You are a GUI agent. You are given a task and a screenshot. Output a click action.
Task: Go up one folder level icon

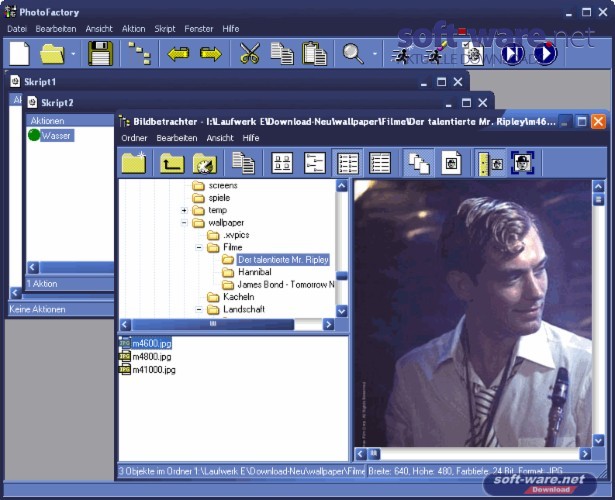(172, 163)
